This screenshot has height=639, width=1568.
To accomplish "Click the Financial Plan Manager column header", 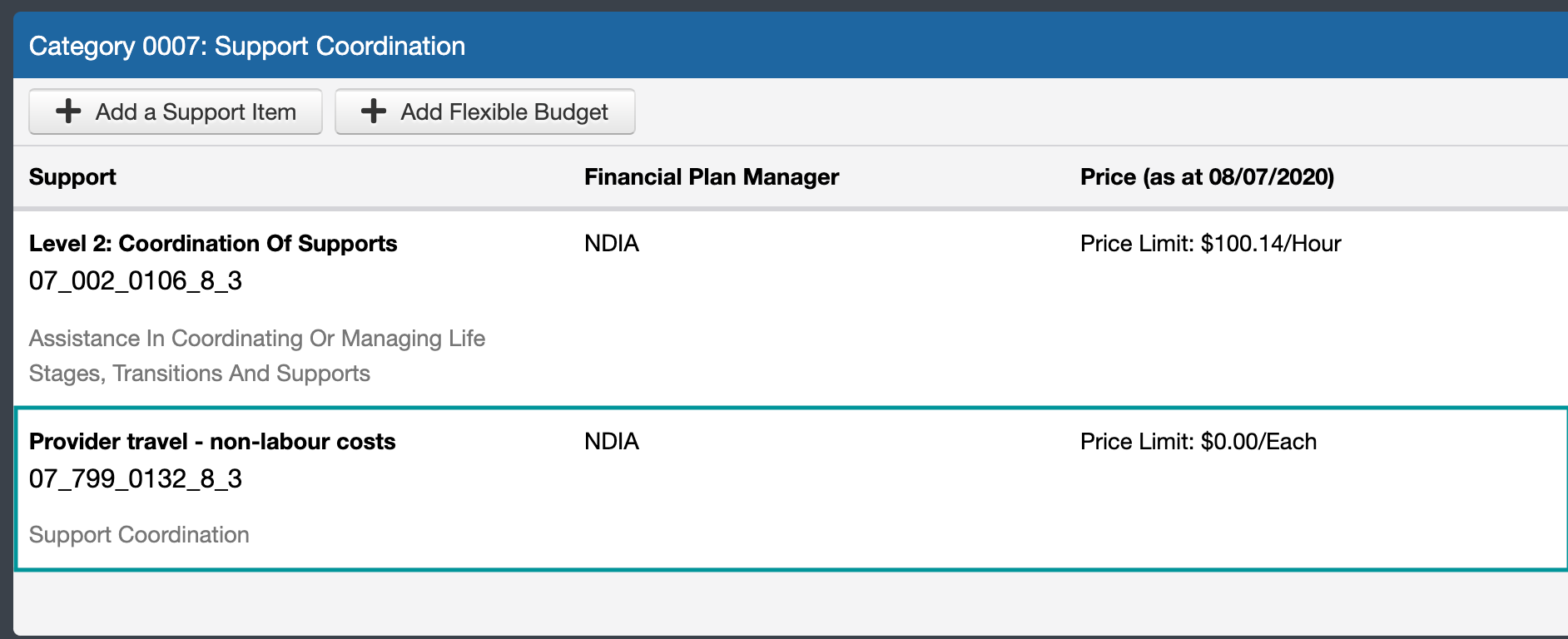I will click(x=712, y=177).
